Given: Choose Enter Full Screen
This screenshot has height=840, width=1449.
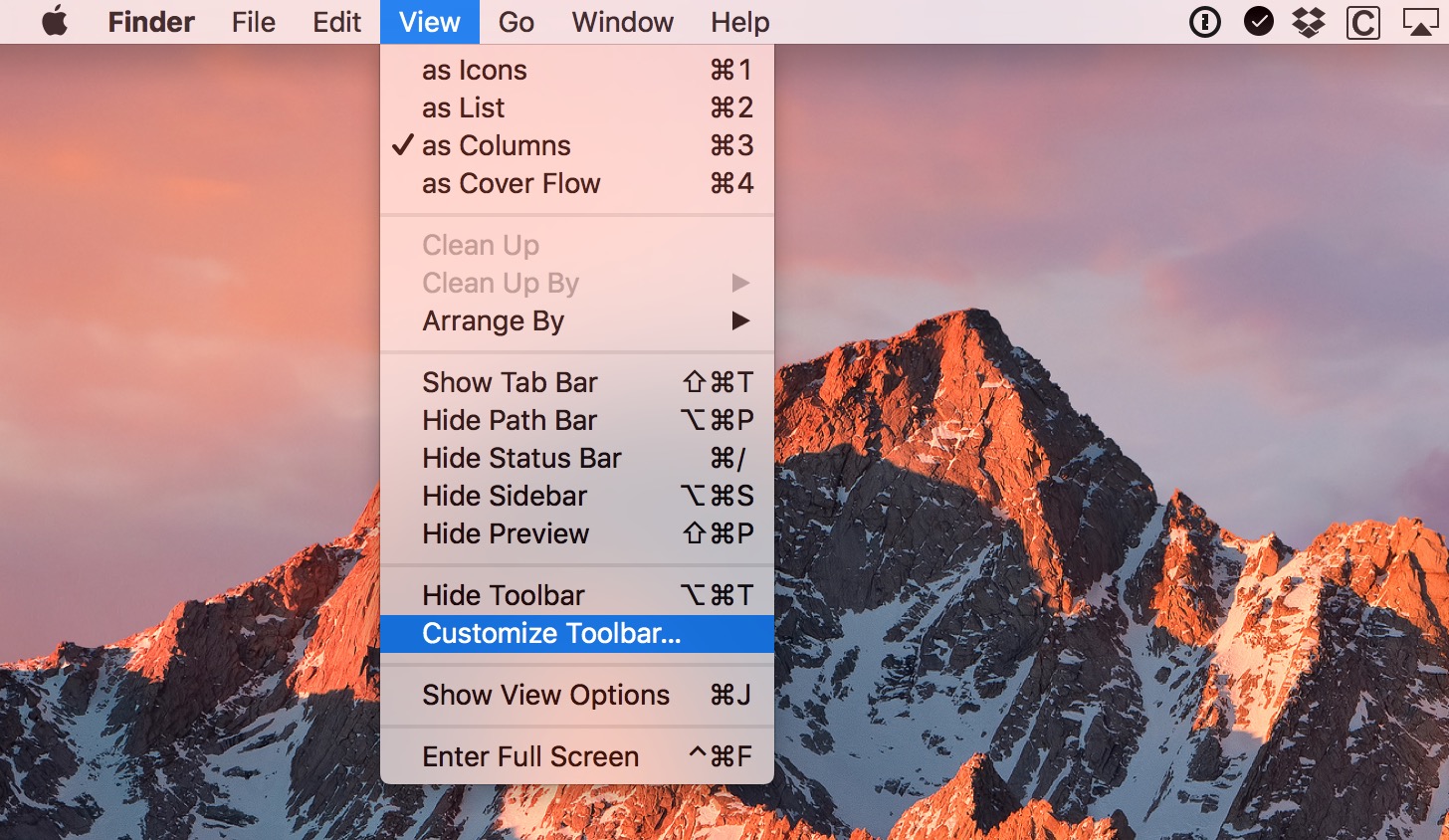Looking at the screenshot, I should pyautogui.click(x=577, y=757).
